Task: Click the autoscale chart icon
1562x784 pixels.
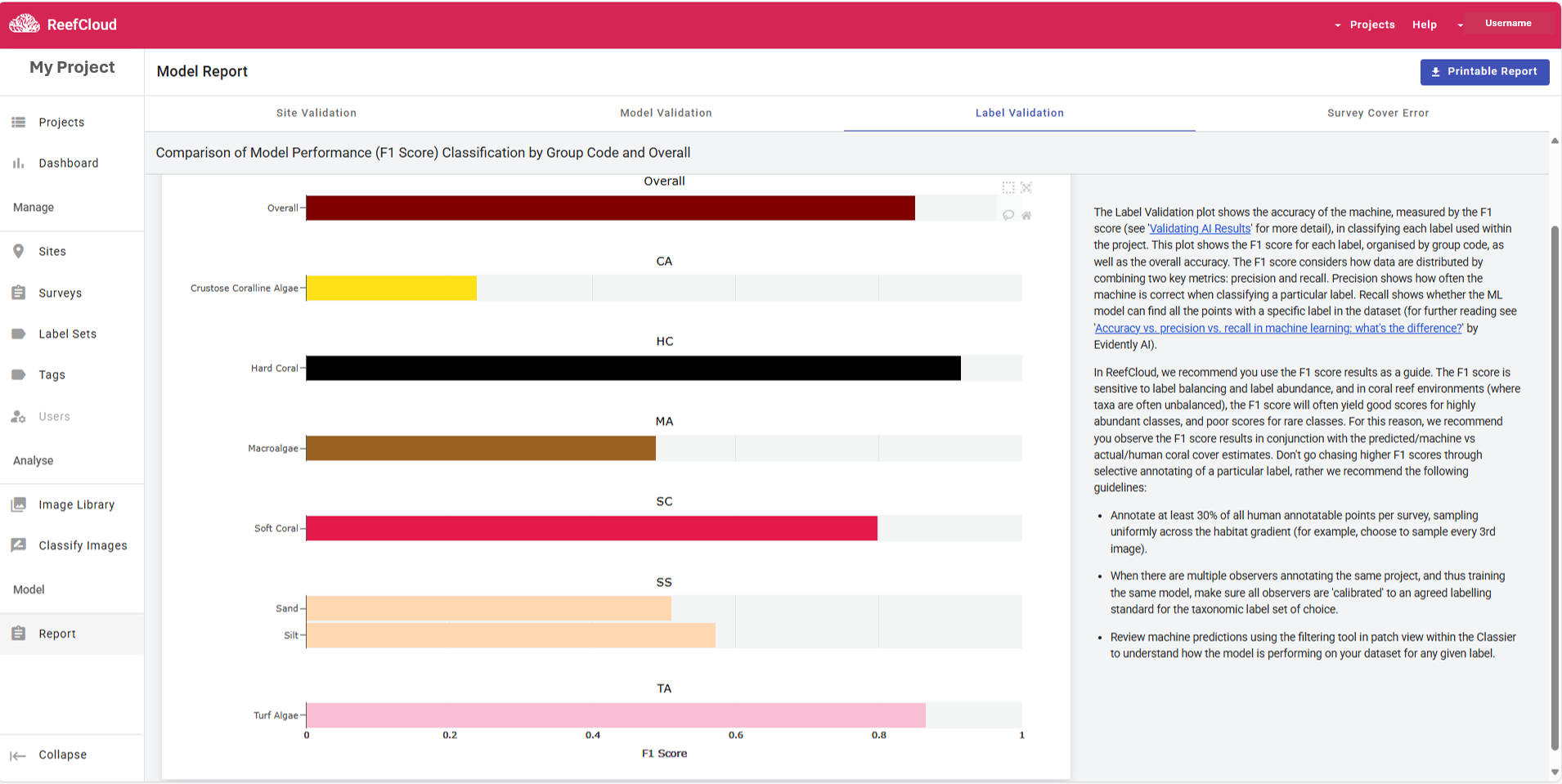Action: pyautogui.click(x=1026, y=188)
